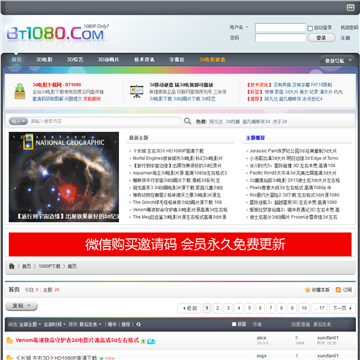Click the forgot password link
Image resolution: width=360 pixels, height=360 pixels.
click(x=349, y=27)
